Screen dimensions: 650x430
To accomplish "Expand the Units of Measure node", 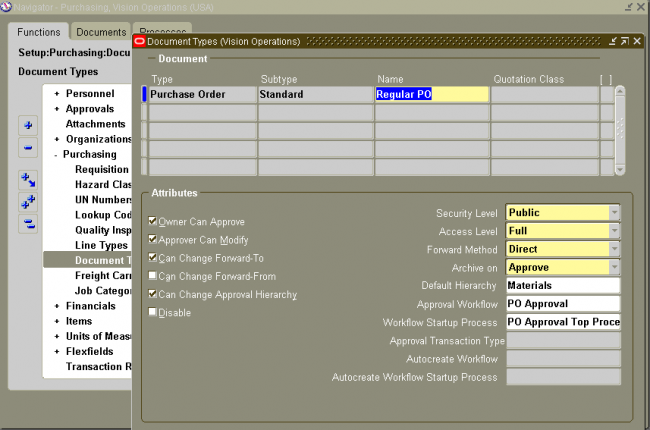I will point(57,337).
